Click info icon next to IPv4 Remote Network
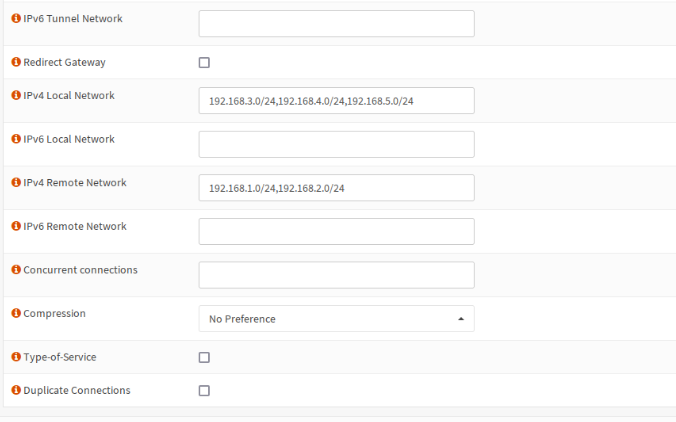The width and height of the screenshot is (676, 422). 16,183
